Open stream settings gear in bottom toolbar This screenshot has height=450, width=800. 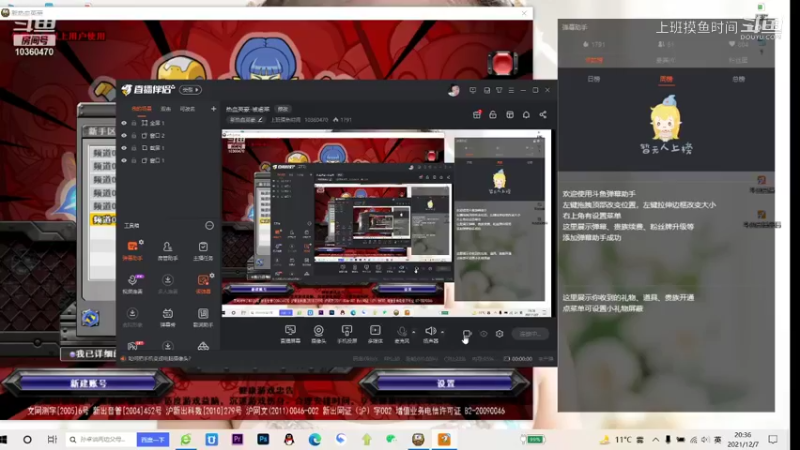(x=499, y=334)
